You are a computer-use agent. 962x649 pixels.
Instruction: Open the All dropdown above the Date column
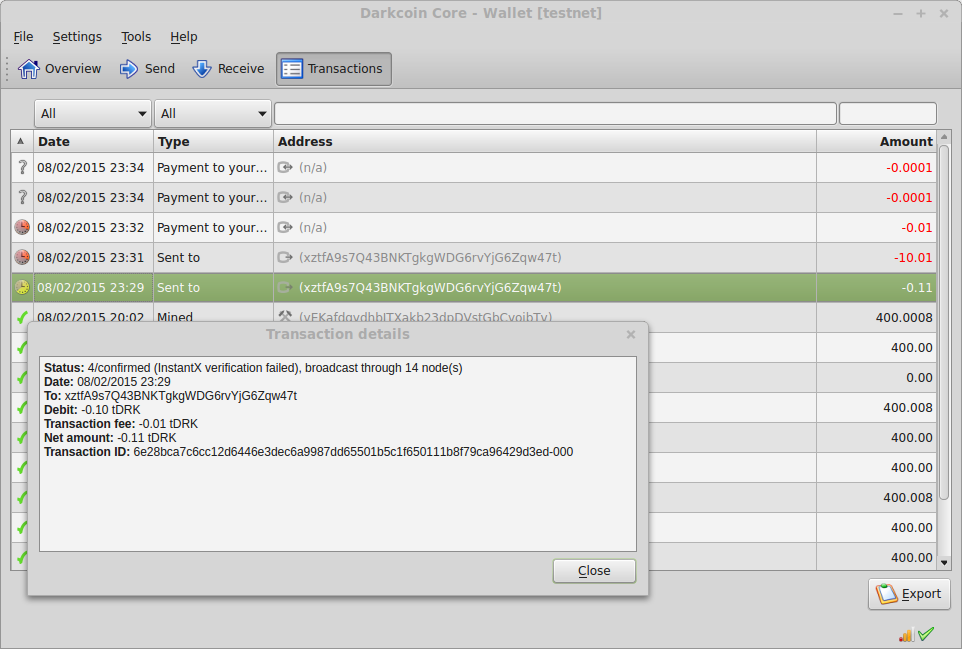(93, 113)
